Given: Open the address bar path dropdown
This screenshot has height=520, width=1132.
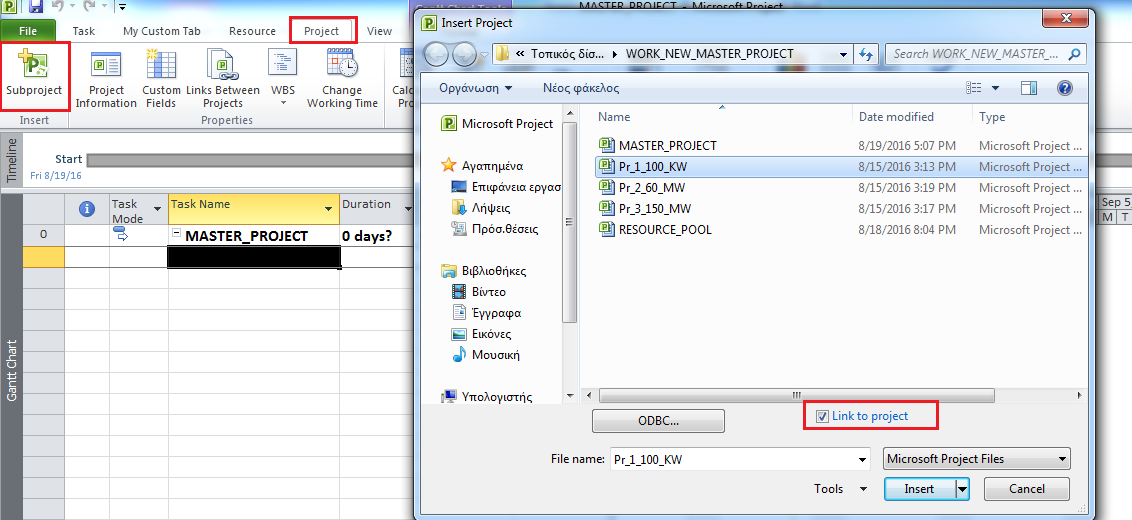Looking at the screenshot, I should pyautogui.click(x=844, y=54).
